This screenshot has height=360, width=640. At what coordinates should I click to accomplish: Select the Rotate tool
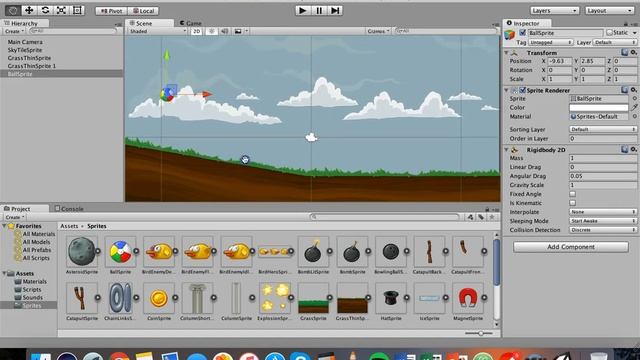tap(45, 10)
